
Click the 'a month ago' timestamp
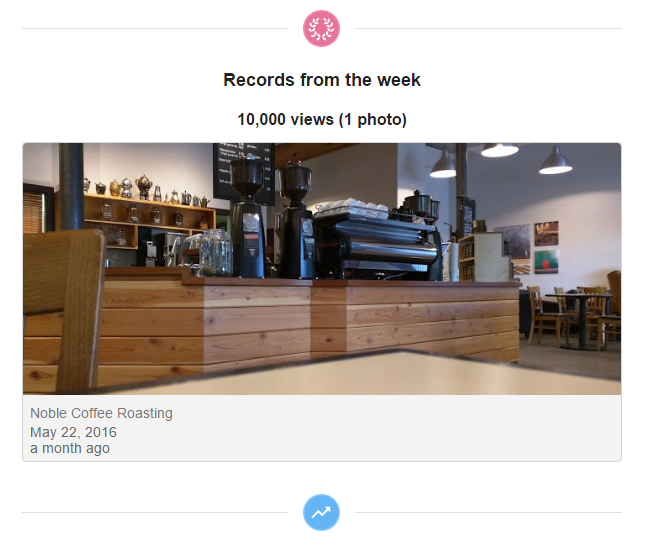70,448
